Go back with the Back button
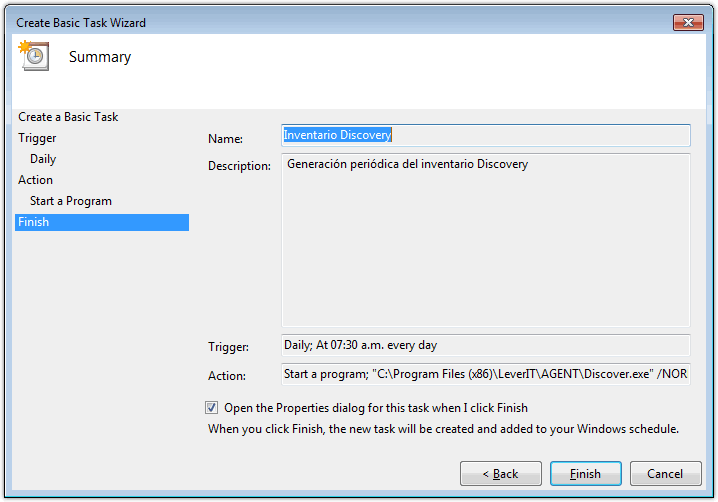Viewport: 718px width, 502px height. tap(500, 473)
